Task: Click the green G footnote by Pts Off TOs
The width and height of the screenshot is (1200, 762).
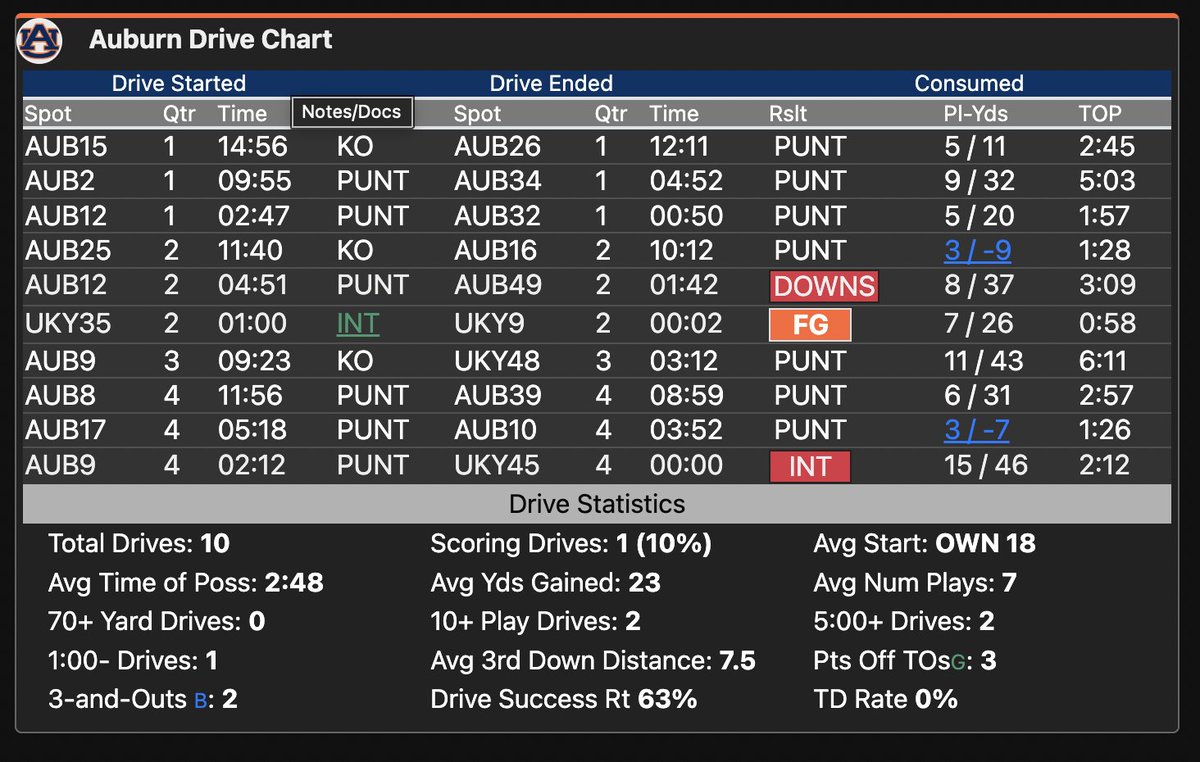Action: point(958,662)
